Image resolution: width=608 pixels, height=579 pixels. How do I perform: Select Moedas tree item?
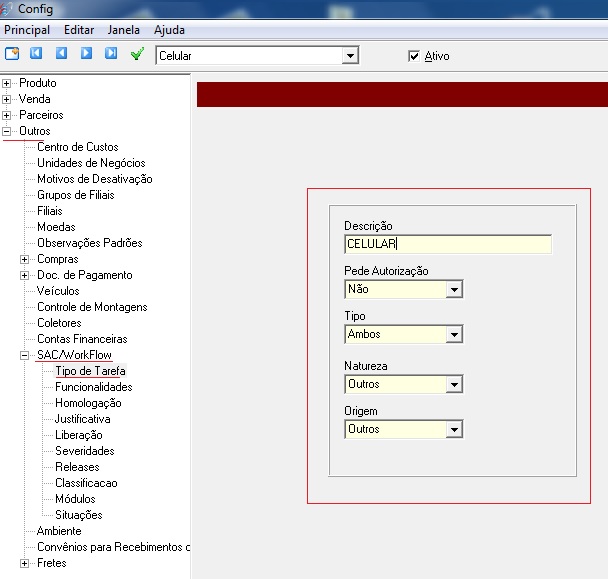pyautogui.click(x=56, y=227)
